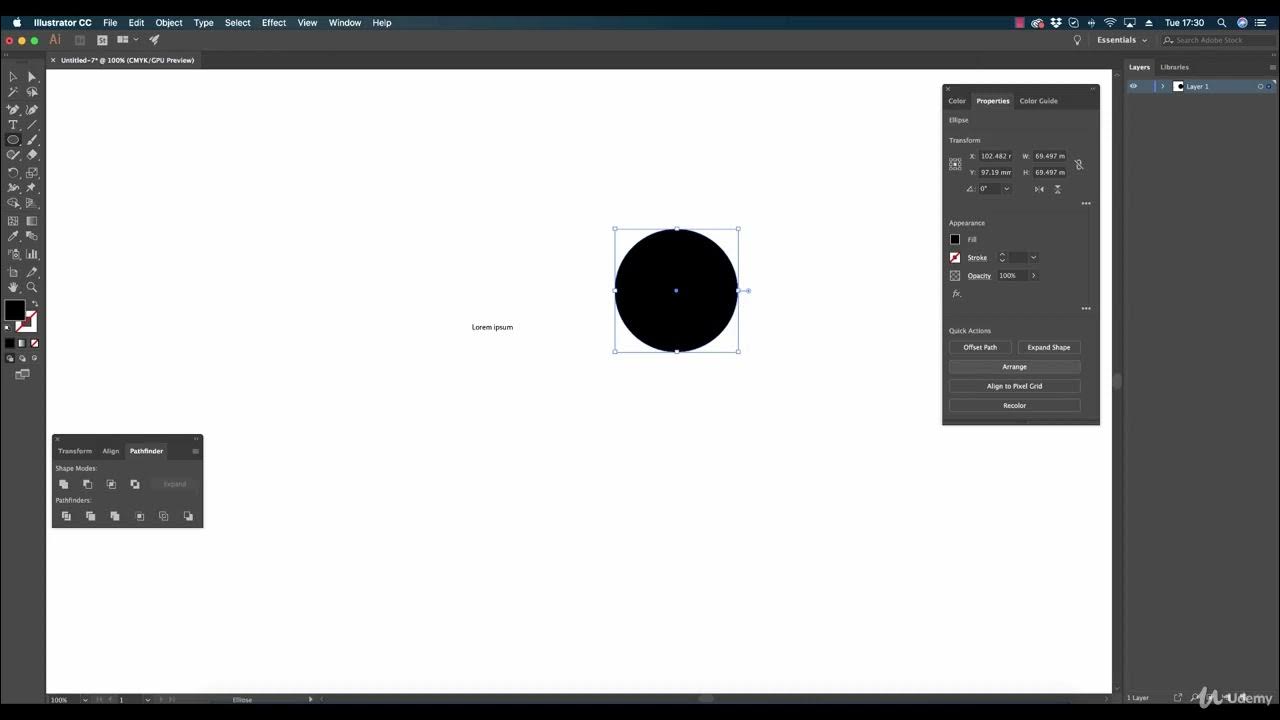Open the Essentials workspace switcher
Viewport: 1280px width, 720px height.
[1121, 40]
